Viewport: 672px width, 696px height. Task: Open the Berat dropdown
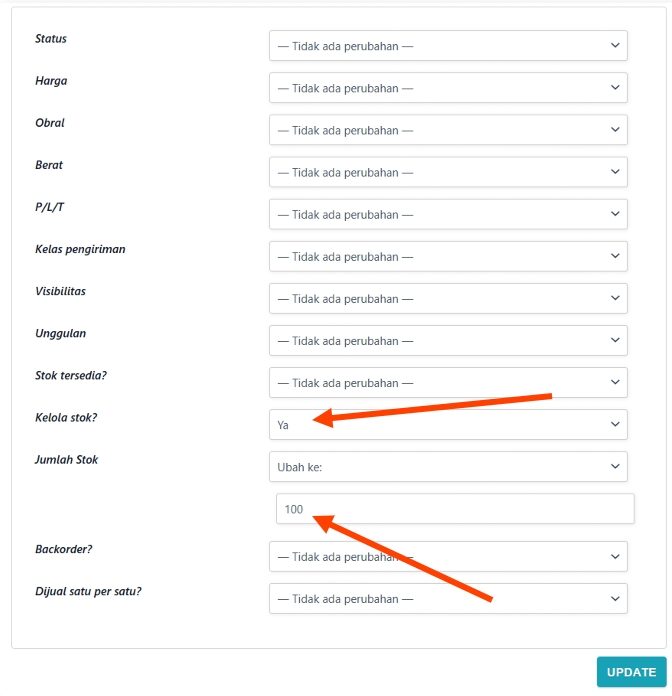[x=447, y=172]
